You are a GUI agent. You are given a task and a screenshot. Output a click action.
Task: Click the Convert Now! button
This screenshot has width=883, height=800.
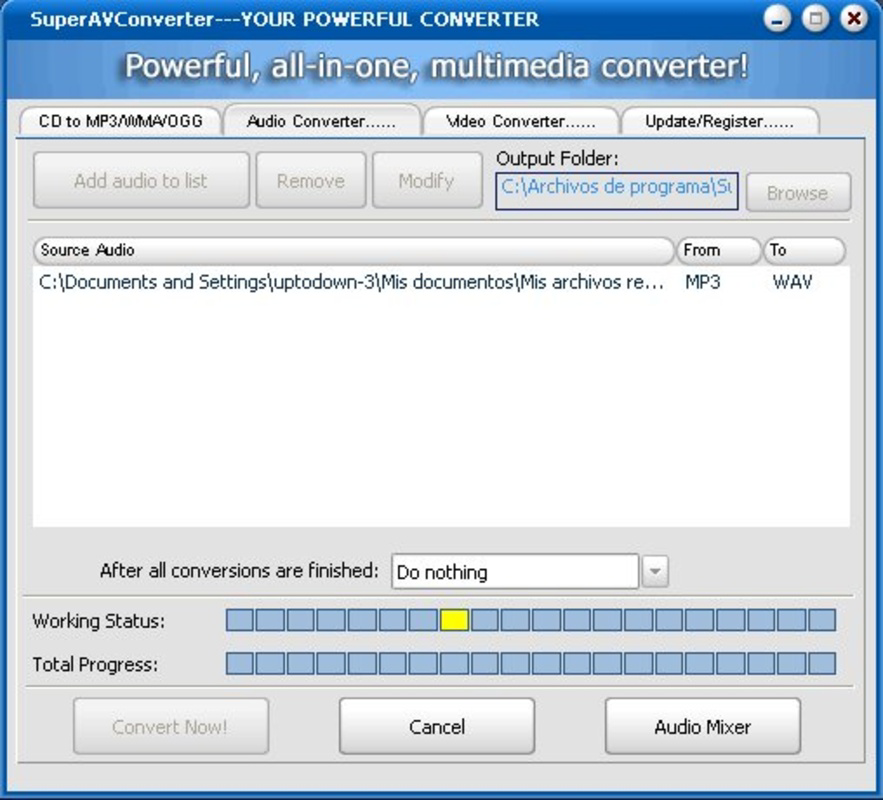coord(171,726)
